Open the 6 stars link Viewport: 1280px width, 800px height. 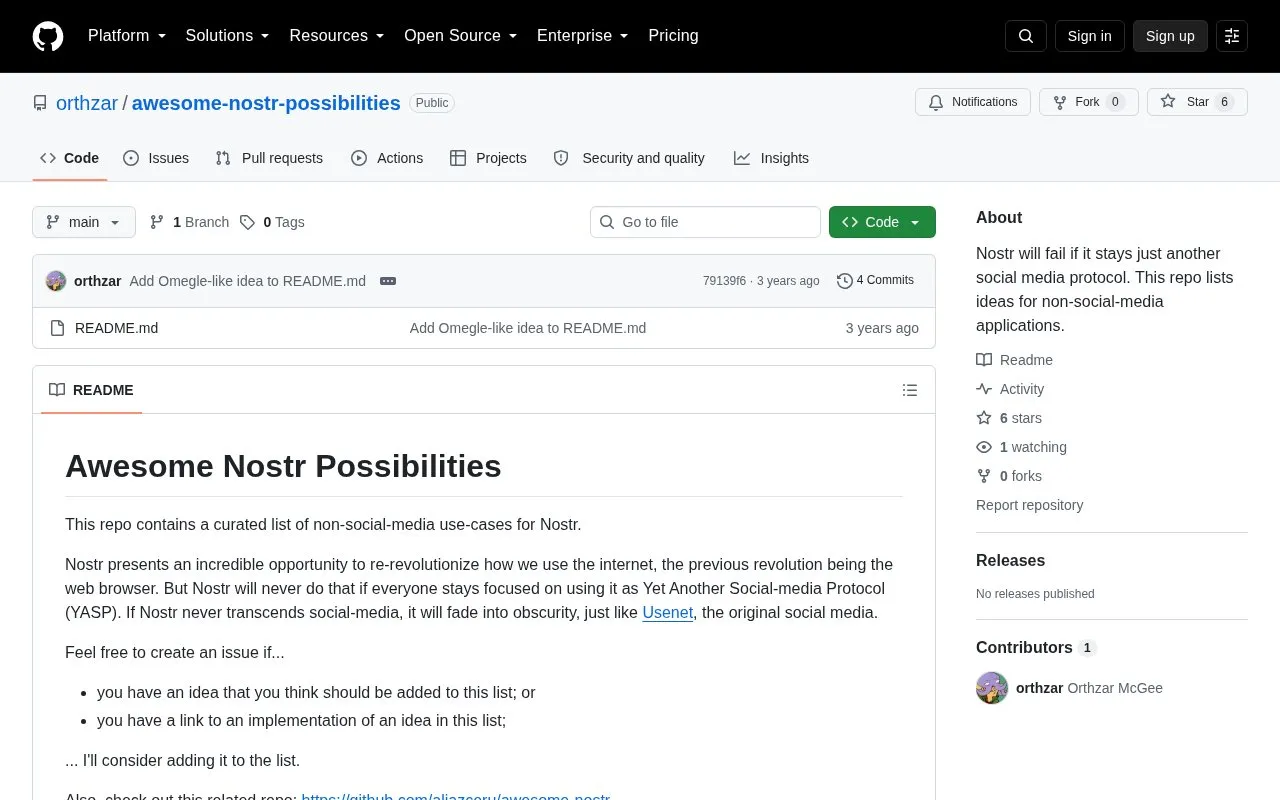point(1020,418)
